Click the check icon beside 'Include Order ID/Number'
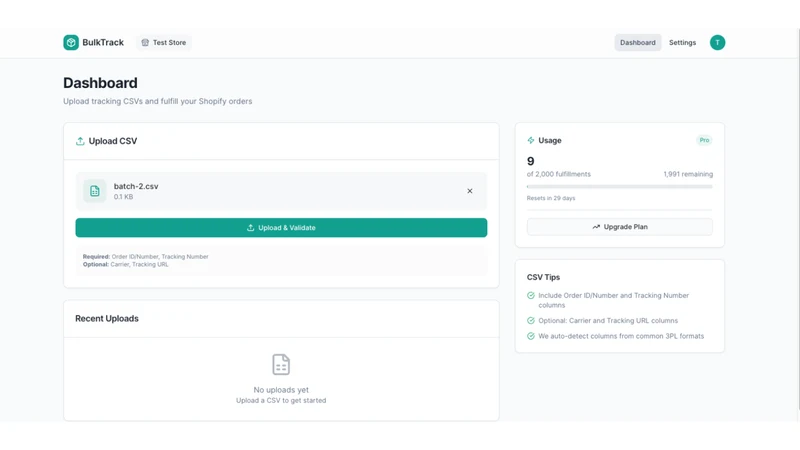 [x=531, y=295]
